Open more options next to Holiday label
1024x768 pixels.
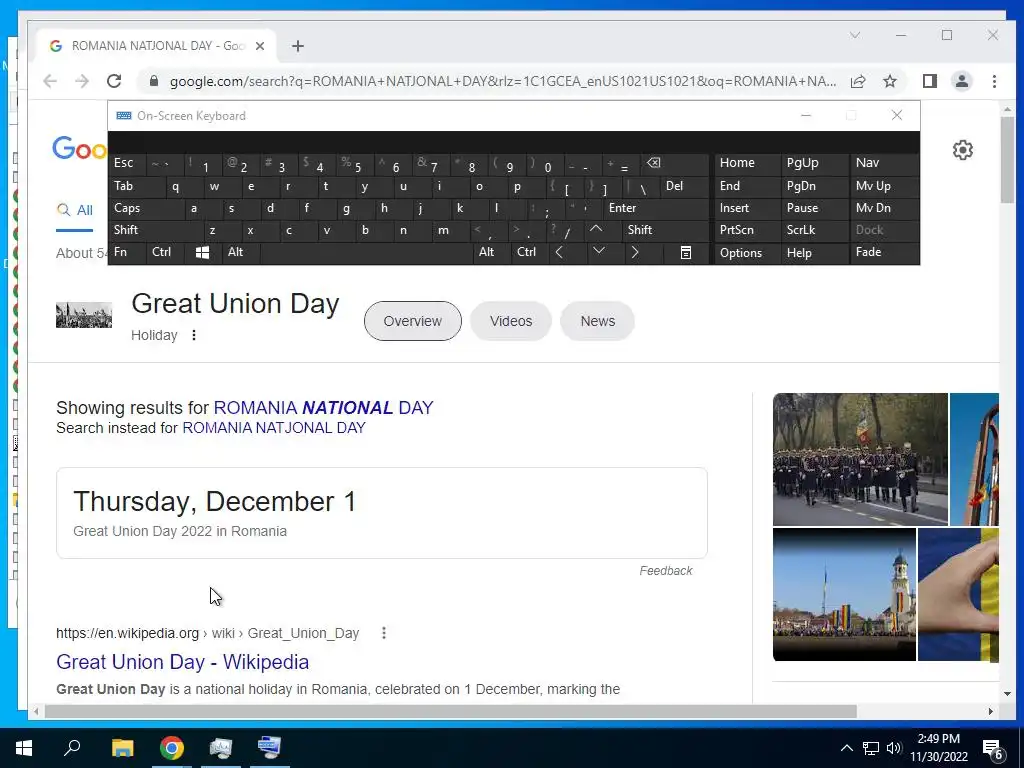[193, 335]
